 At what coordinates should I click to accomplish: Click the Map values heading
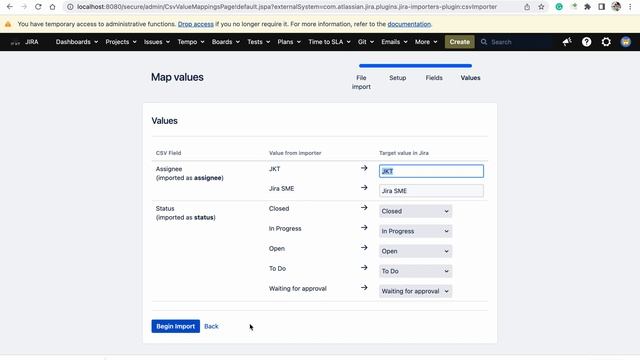click(177, 77)
